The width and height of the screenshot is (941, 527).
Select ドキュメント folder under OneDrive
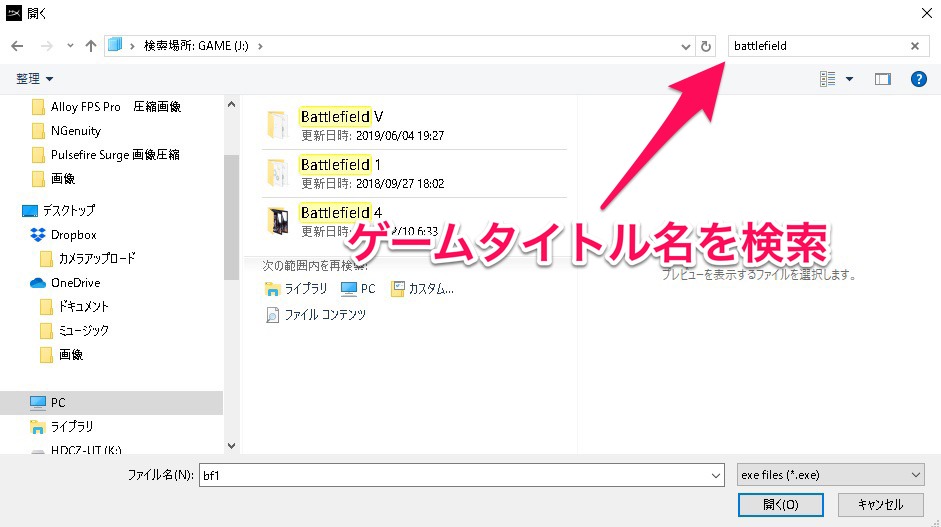point(83,307)
